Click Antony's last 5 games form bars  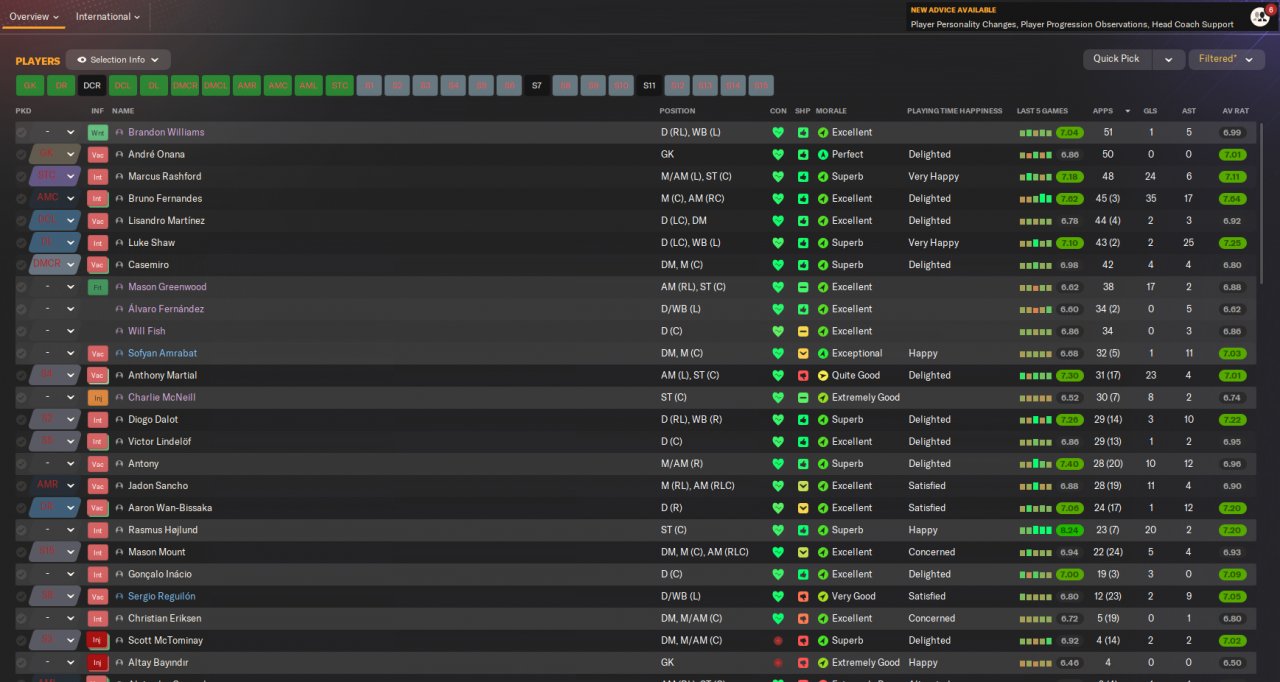tap(1036, 464)
